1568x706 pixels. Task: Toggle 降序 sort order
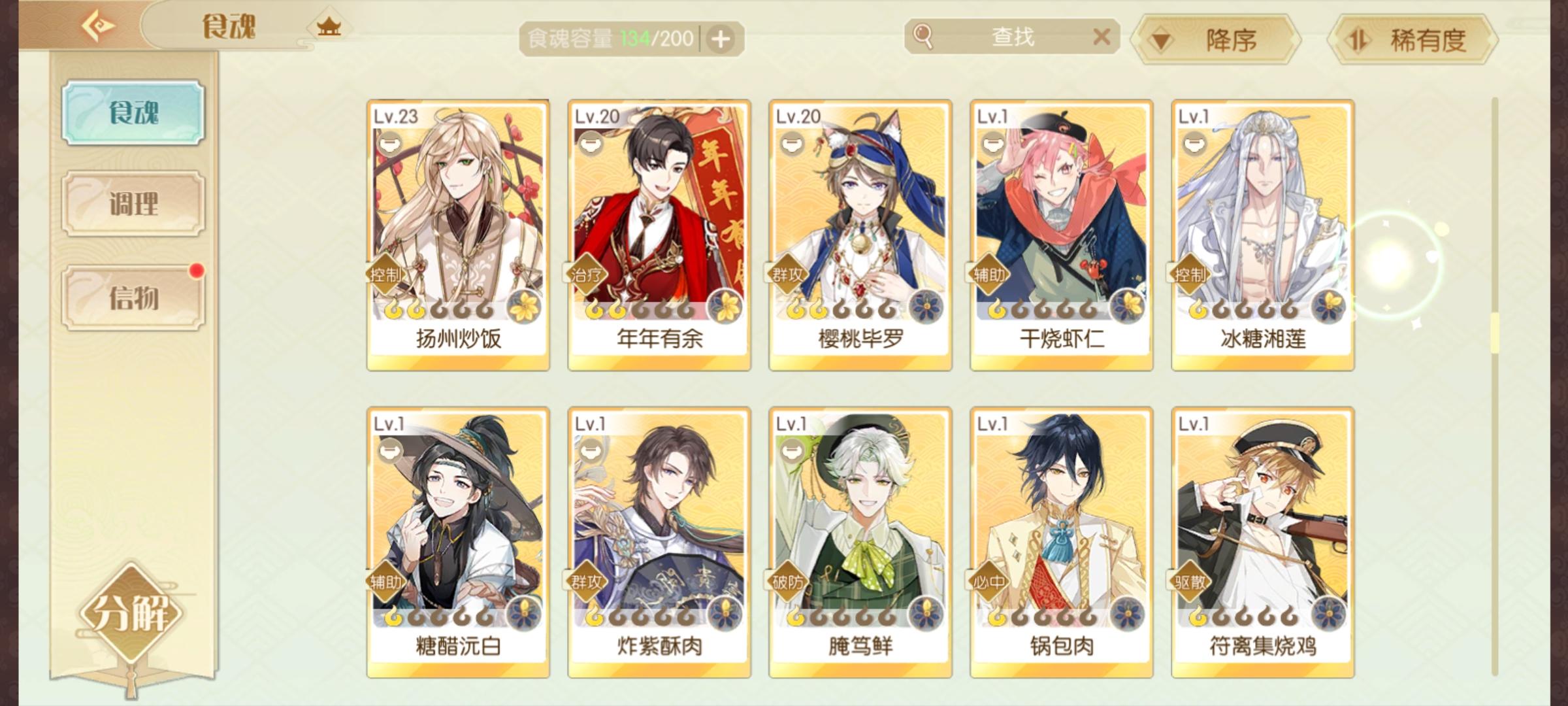1215,40
